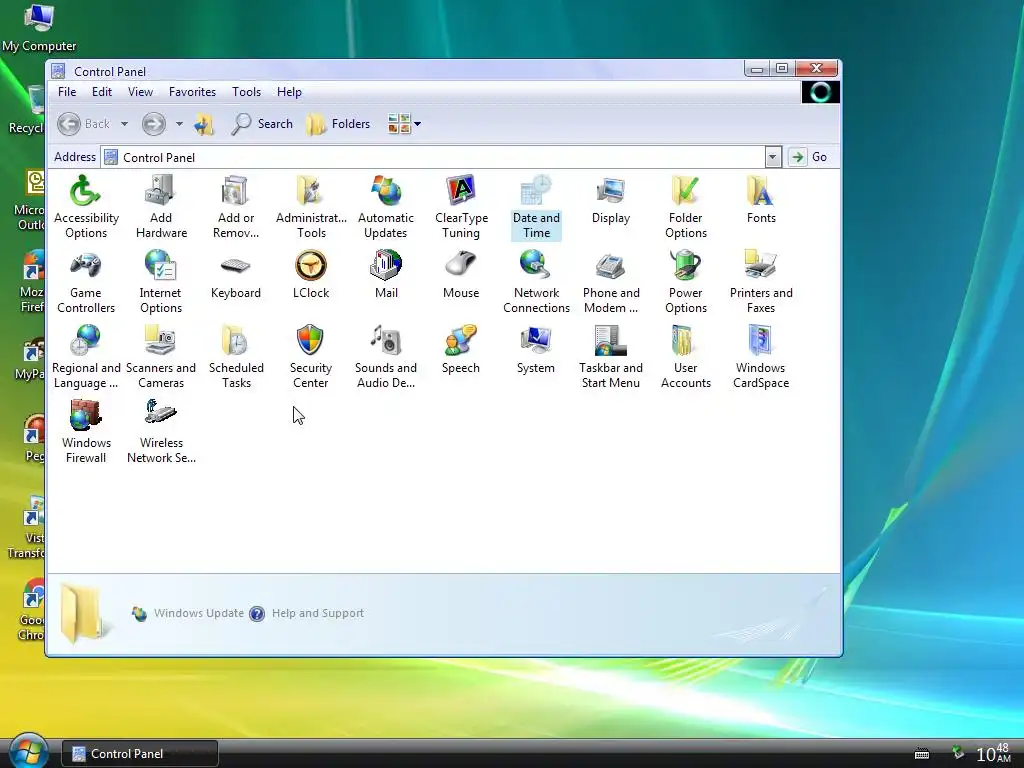Open Accessibility Options applet
Image resolution: width=1024 pixels, height=768 pixels.
[x=86, y=206]
